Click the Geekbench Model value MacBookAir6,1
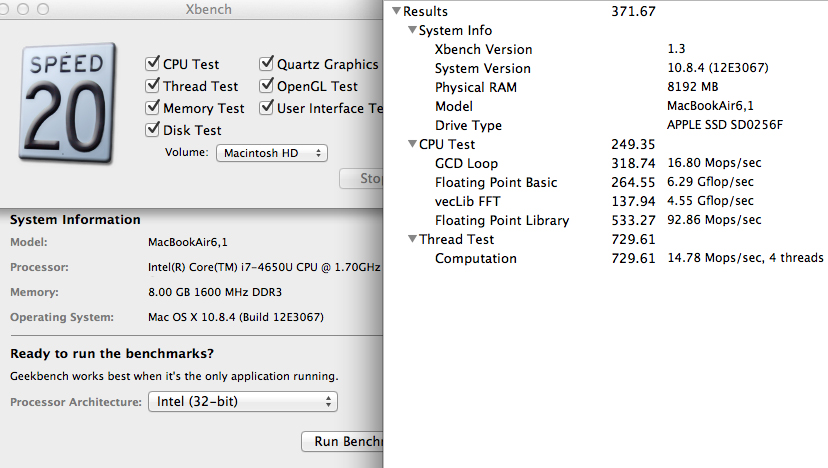Screen dimensions: 828x468 point(187,242)
